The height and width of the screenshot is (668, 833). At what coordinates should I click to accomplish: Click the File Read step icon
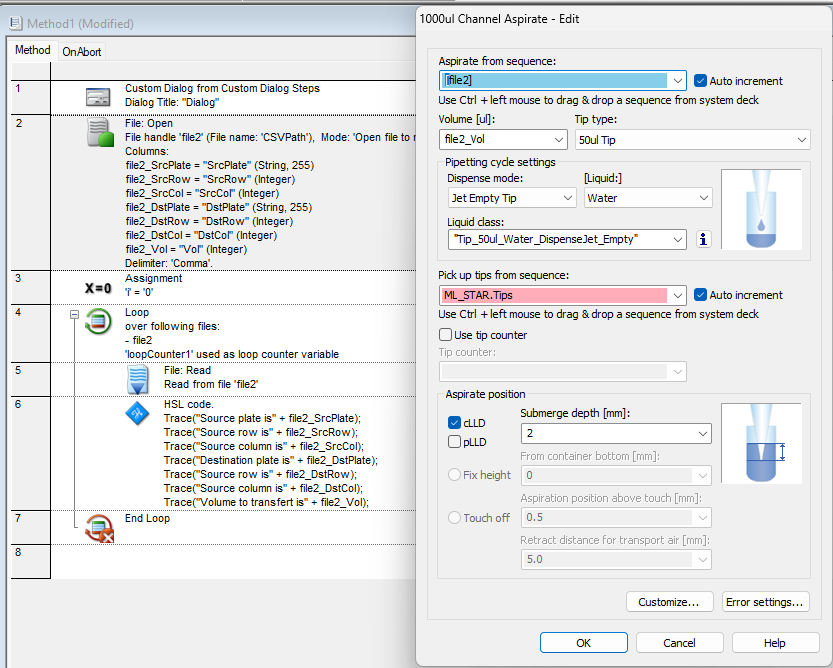click(x=137, y=380)
